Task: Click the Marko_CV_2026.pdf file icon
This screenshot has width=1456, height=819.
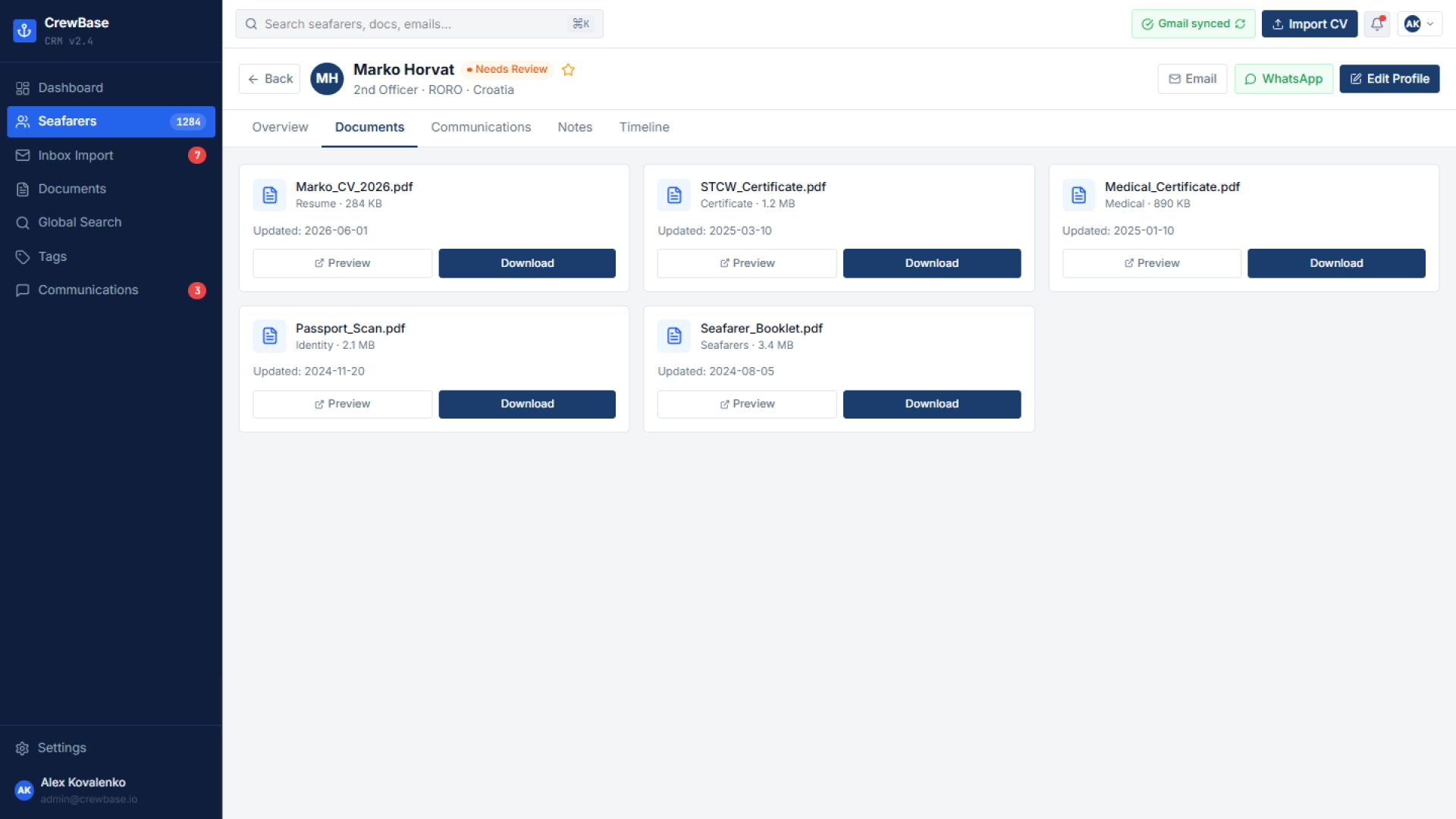Action: (269, 195)
